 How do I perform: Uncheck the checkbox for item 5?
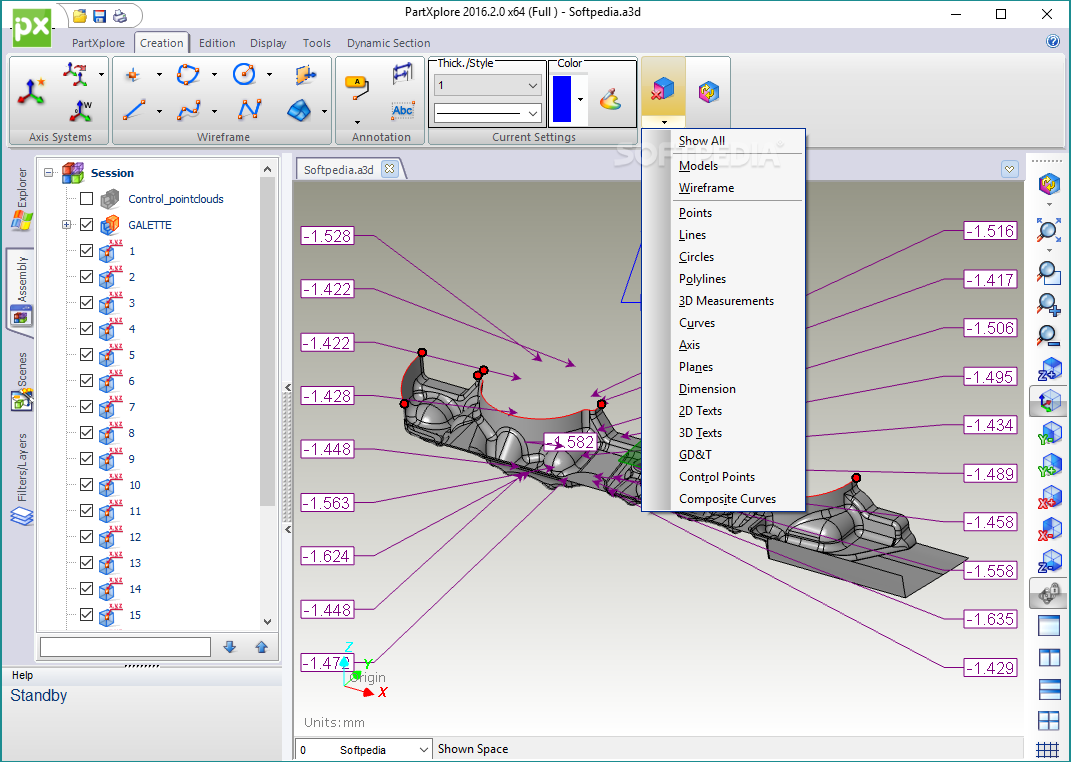(86, 354)
